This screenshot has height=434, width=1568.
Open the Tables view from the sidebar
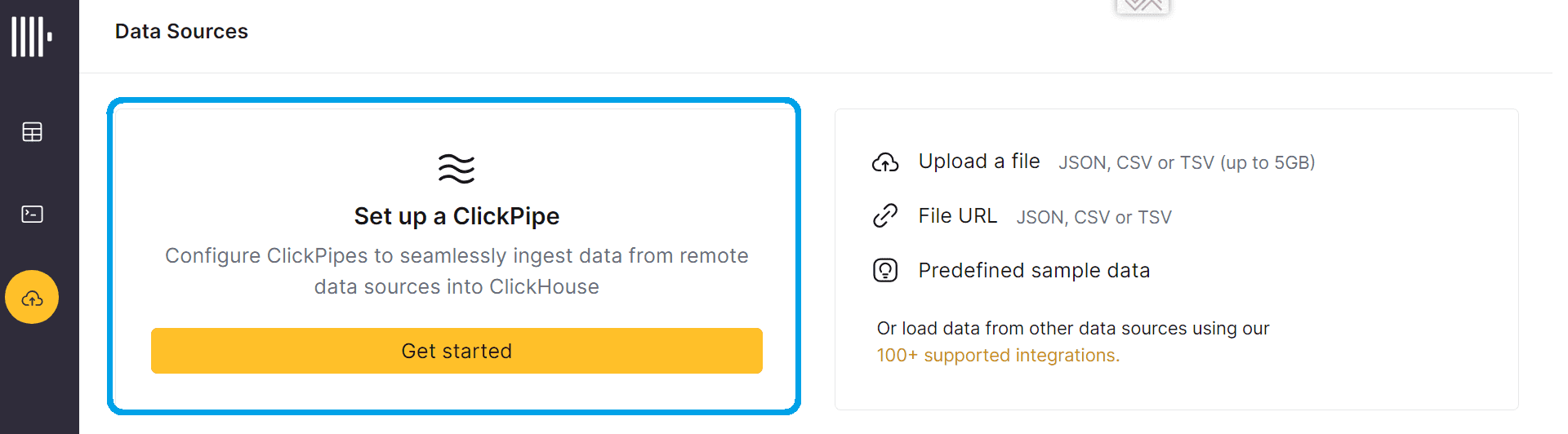point(32,131)
